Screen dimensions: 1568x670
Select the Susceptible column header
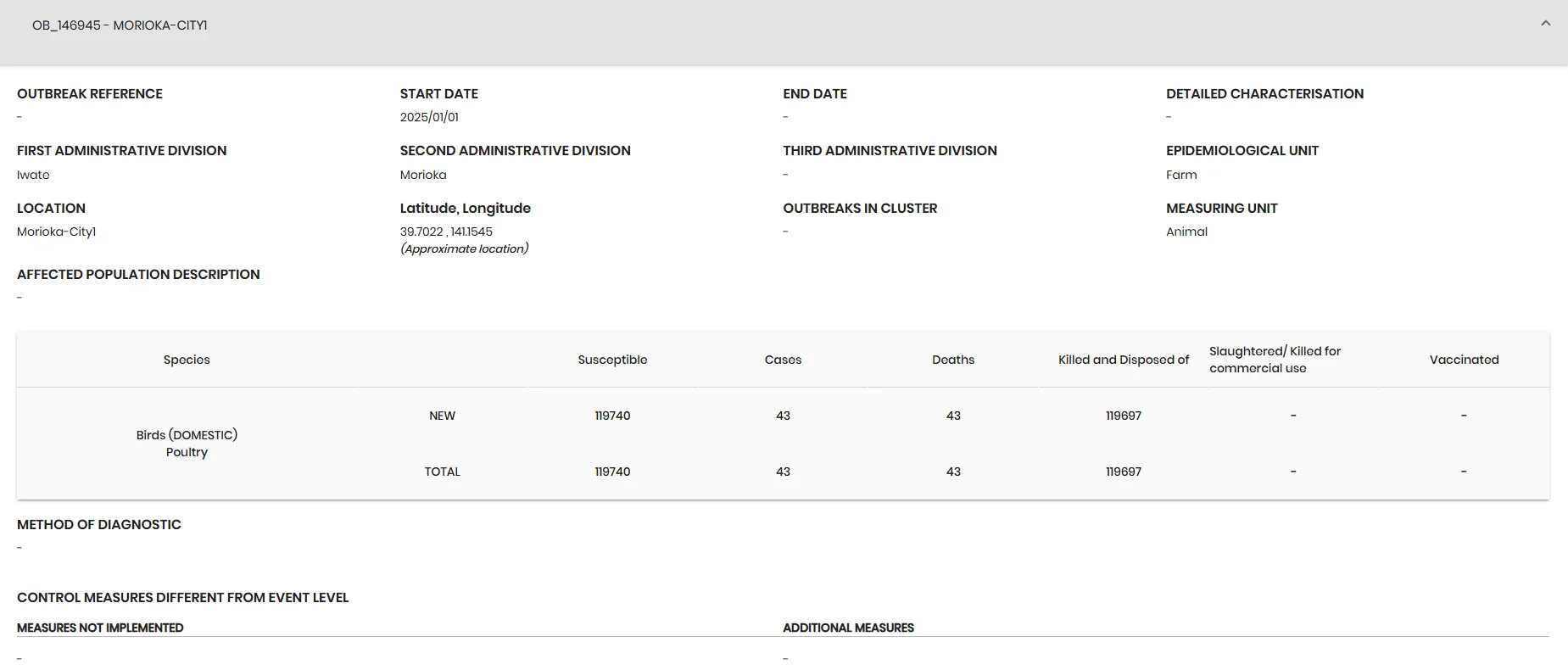pyautogui.click(x=612, y=360)
